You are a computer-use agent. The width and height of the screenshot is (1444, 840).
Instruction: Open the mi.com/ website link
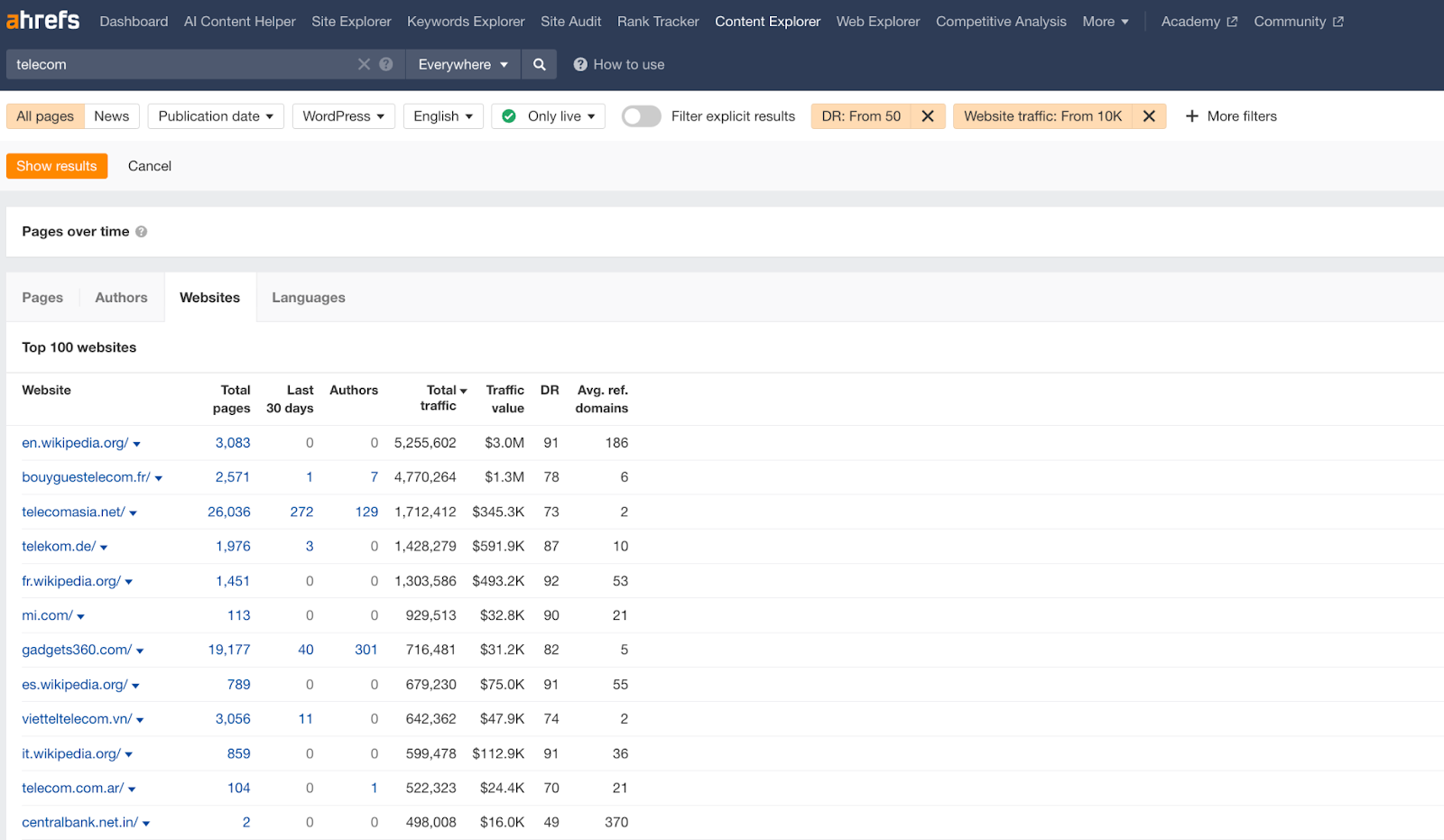47,615
